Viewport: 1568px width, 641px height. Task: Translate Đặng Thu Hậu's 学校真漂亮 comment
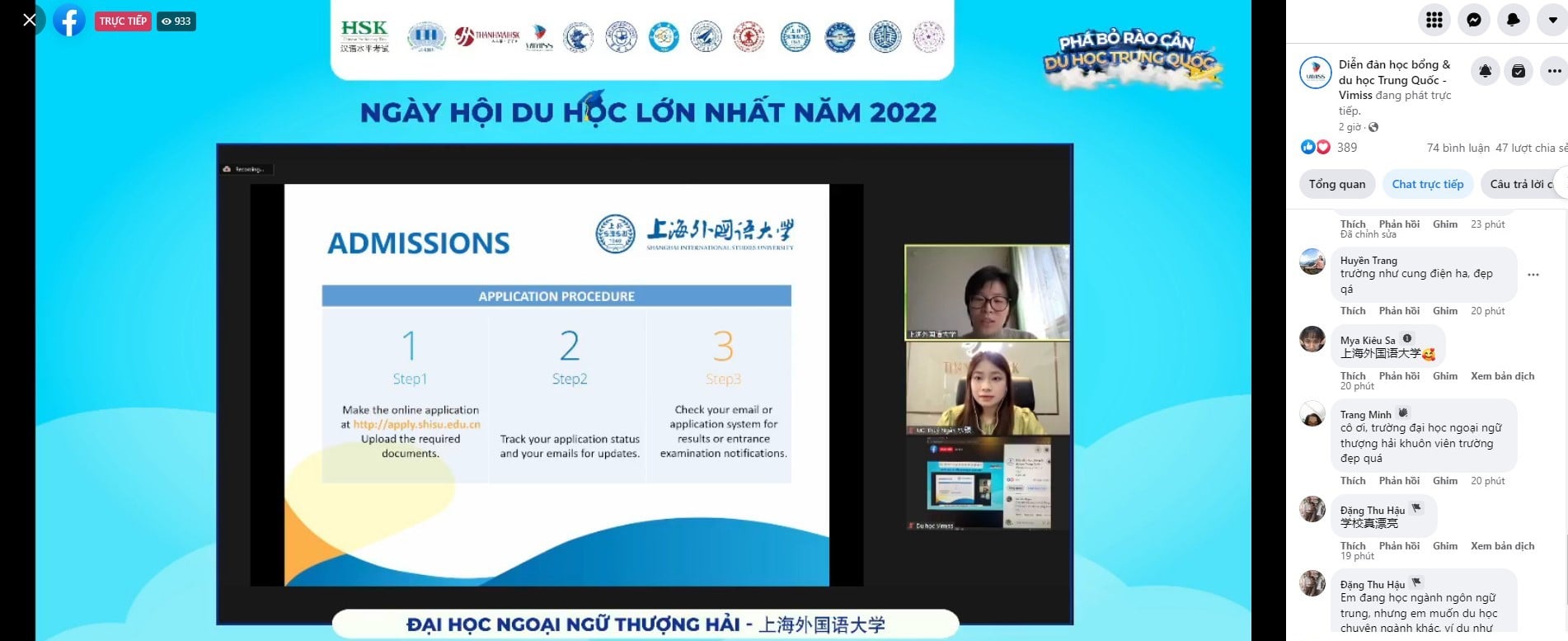(x=1503, y=546)
